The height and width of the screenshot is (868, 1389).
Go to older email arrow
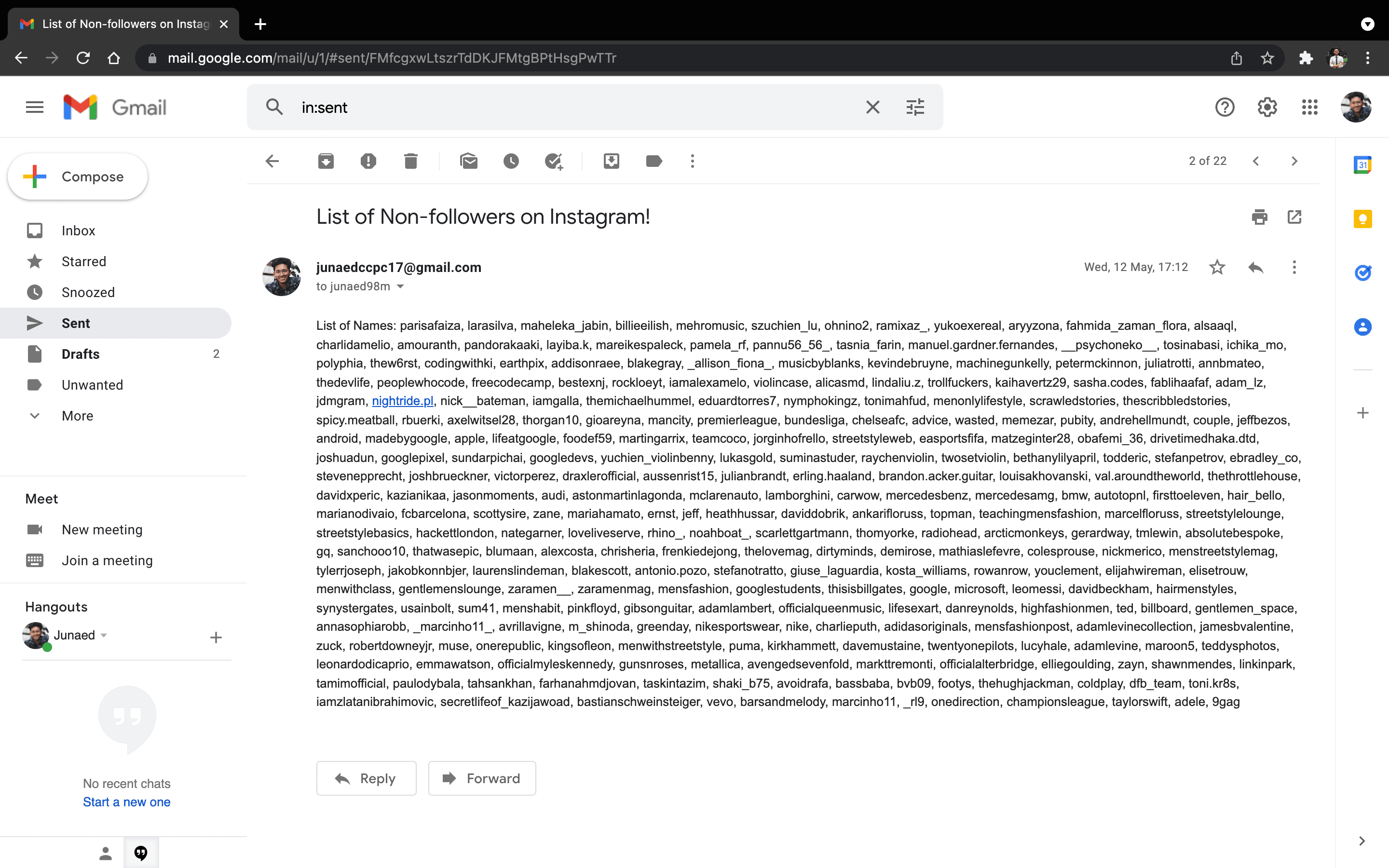tap(1294, 162)
